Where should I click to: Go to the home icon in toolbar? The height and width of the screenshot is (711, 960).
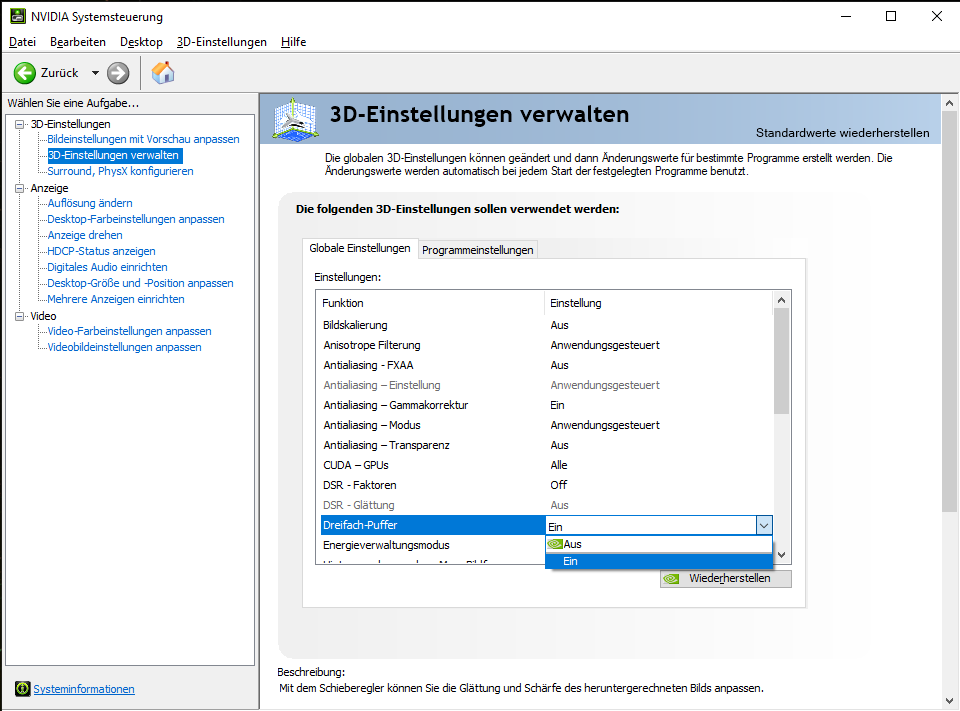tap(162, 73)
